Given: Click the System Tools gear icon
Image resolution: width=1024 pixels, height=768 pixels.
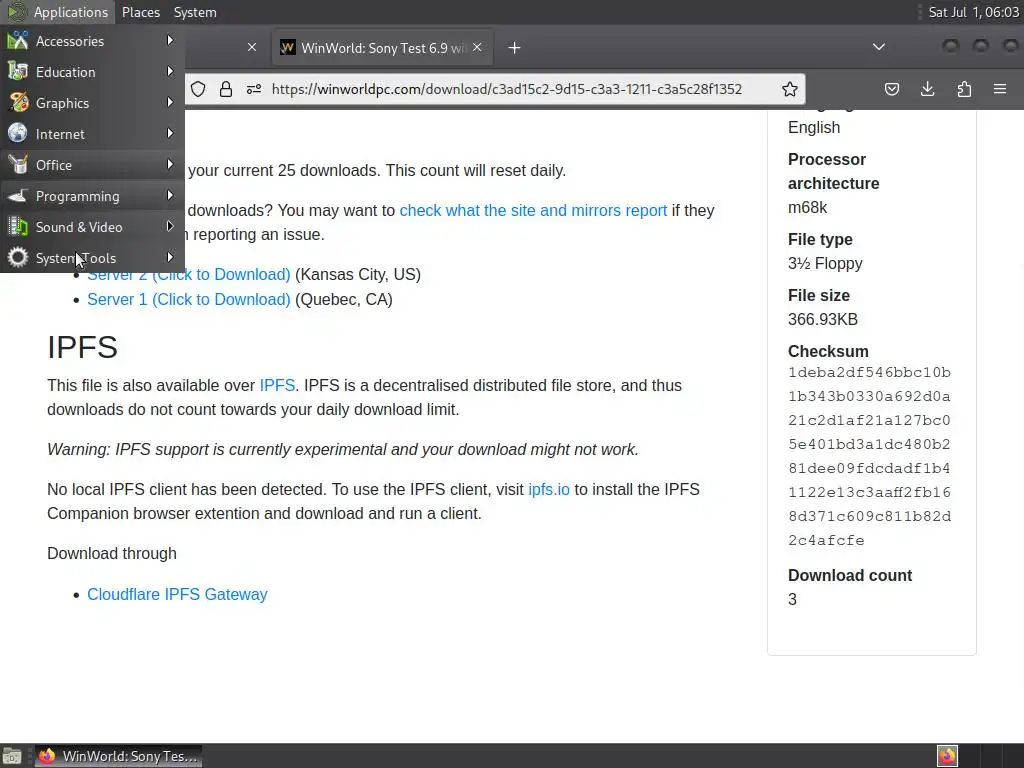Looking at the screenshot, I should pos(18,258).
